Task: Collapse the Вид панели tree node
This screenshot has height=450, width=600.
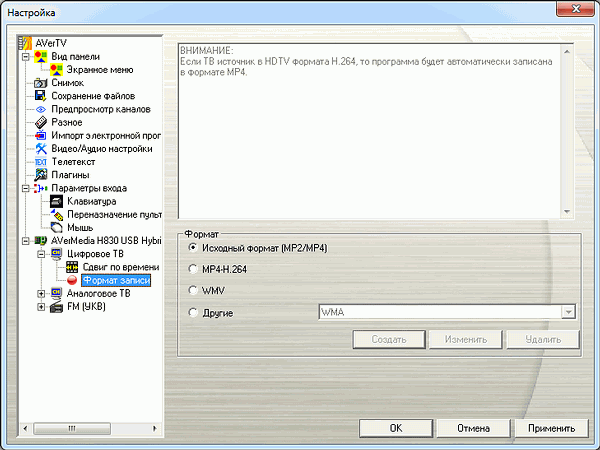Action: coord(25,57)
